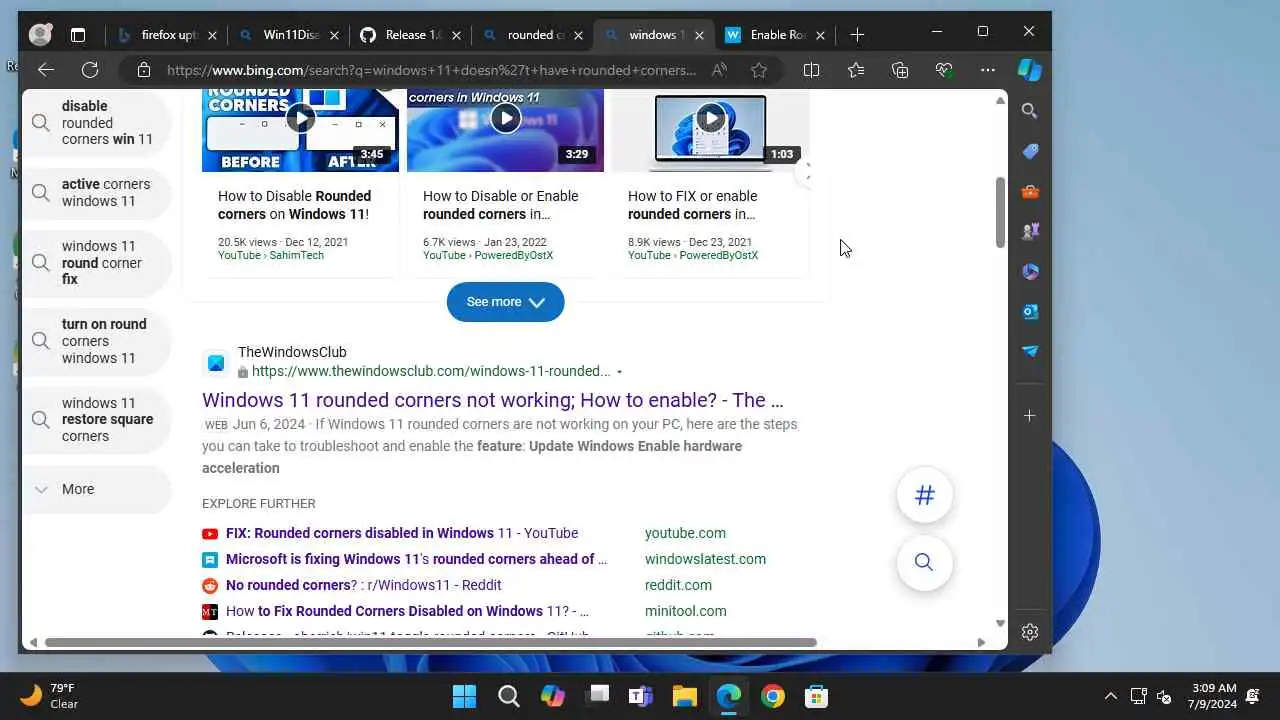The image size is (1280, 720).
Task: Open Tools briefcase in sidebar
Action: (1030, 191)
